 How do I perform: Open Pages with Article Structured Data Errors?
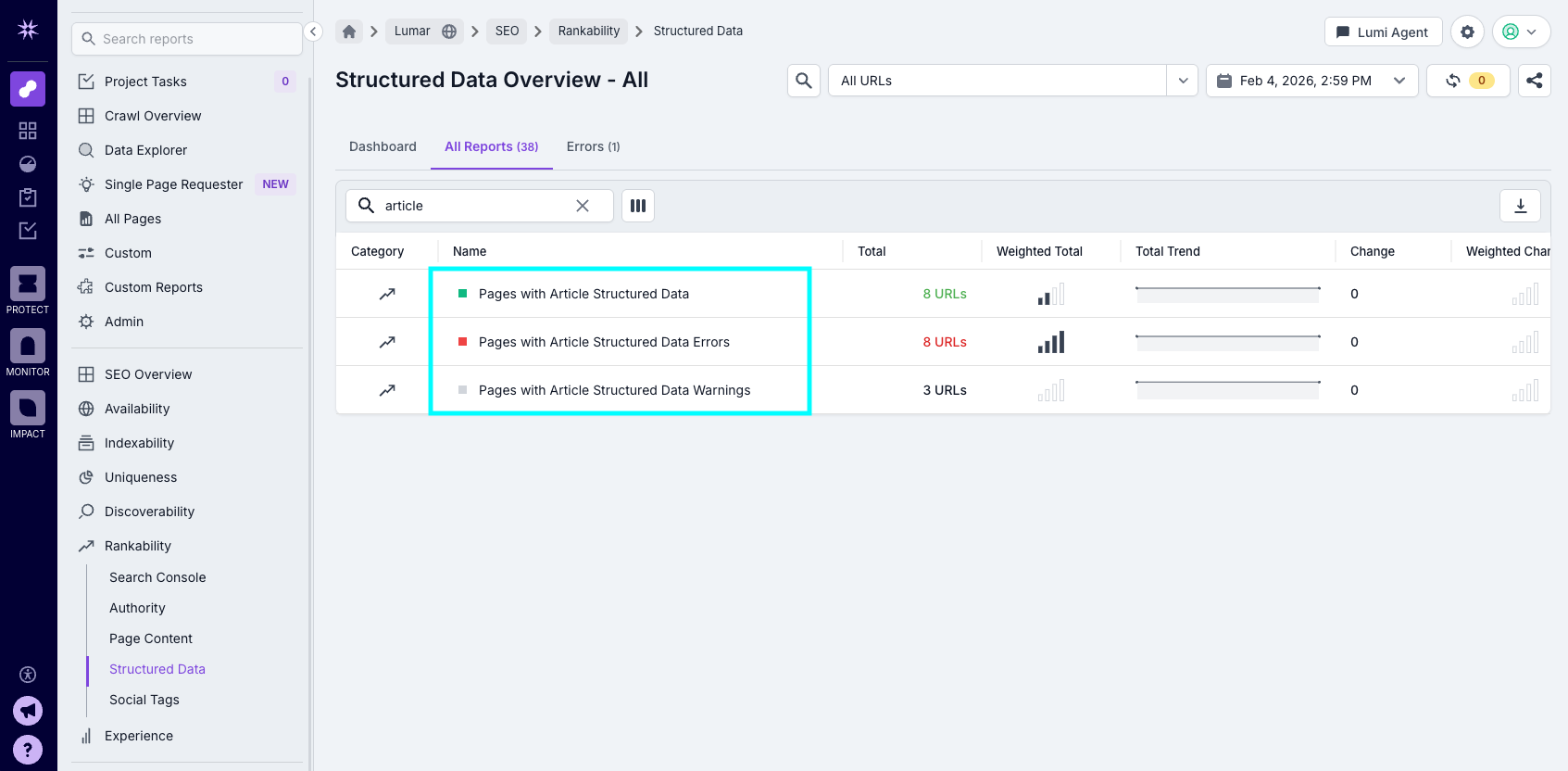pyautogui.click(x=604, y=342)
